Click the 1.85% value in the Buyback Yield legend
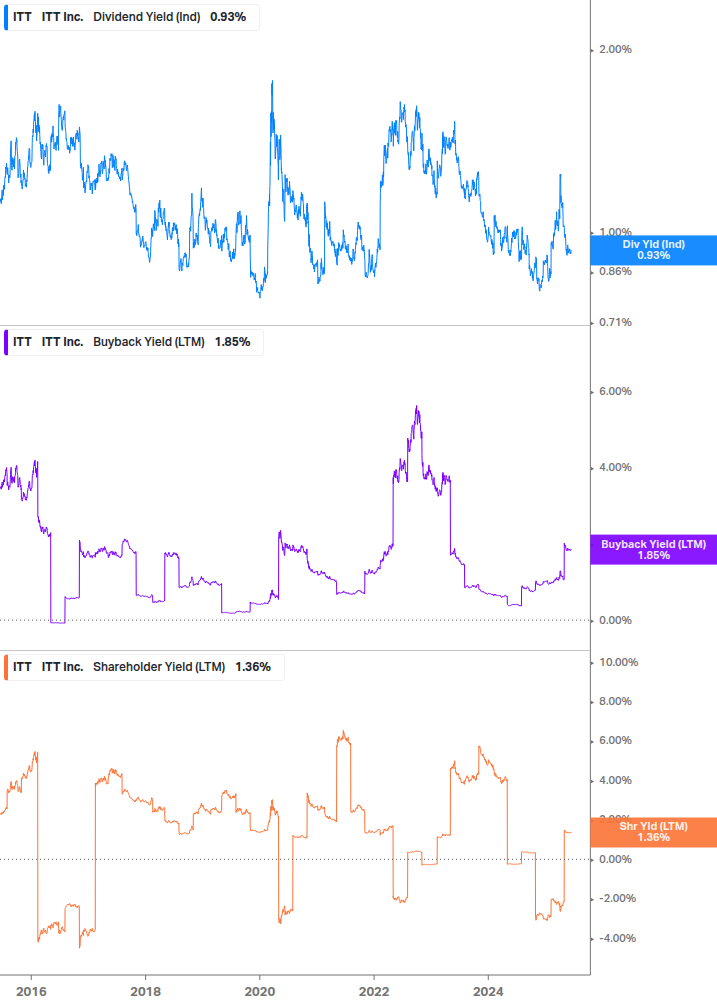The height and width of the screenshot is (1005, 717). click(233, 342)
